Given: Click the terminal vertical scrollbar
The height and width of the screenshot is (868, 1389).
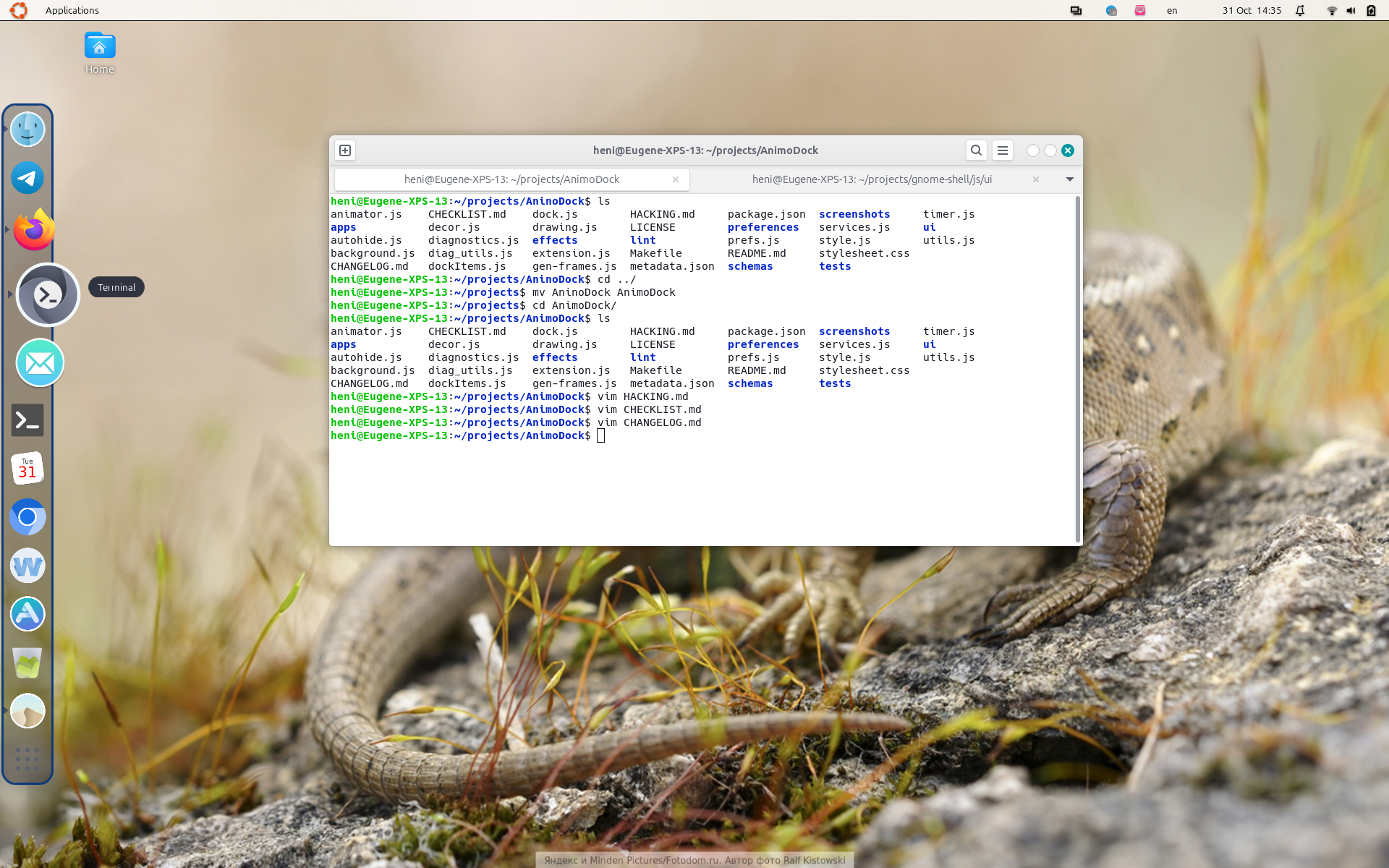Looking at the screenshot, I should point(1078,369).
